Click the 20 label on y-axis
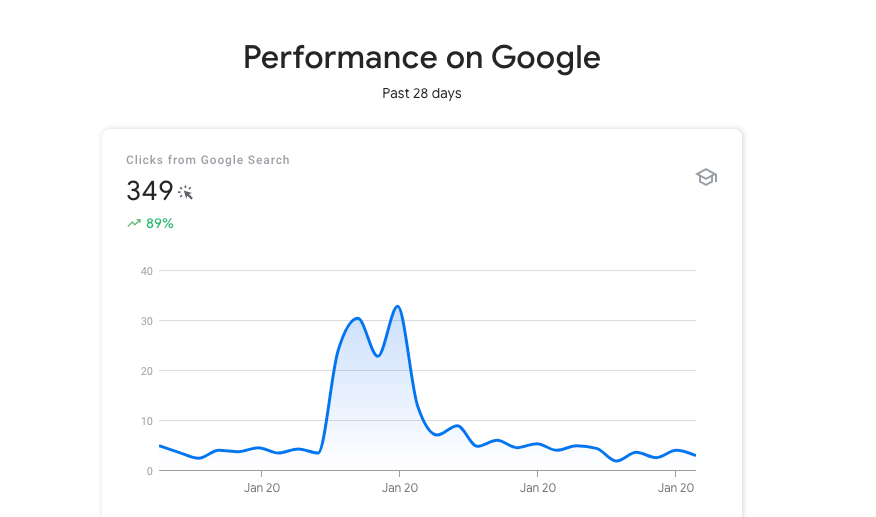Viewport: 876px width, 517px height. (x=147, y=371)
